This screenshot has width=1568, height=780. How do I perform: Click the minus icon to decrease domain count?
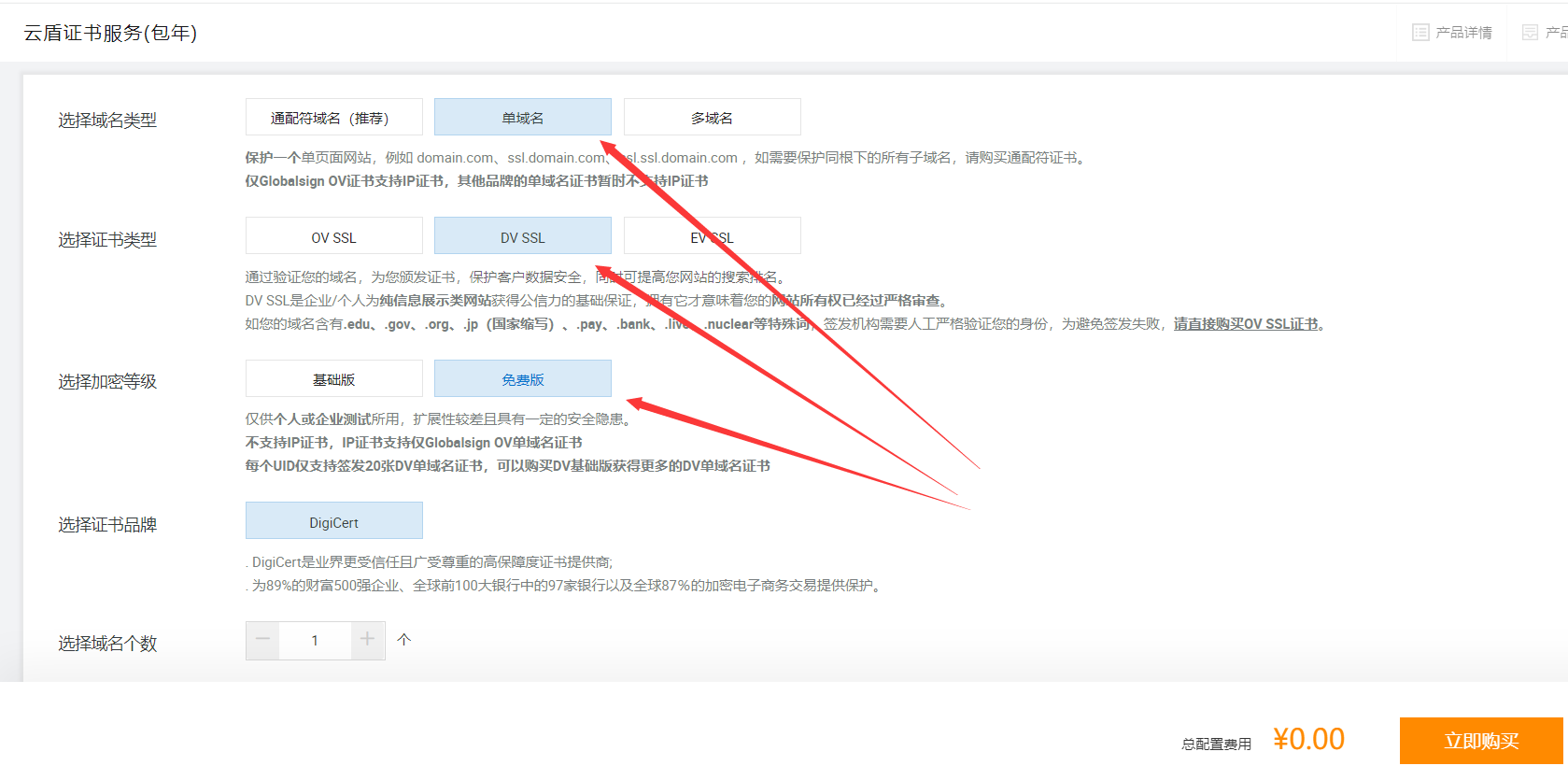[262, 640]
